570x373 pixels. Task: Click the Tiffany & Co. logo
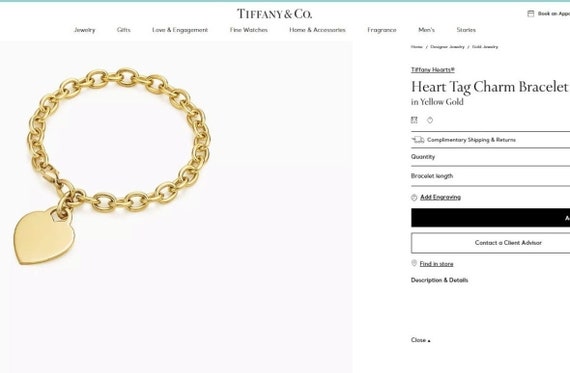274,14
